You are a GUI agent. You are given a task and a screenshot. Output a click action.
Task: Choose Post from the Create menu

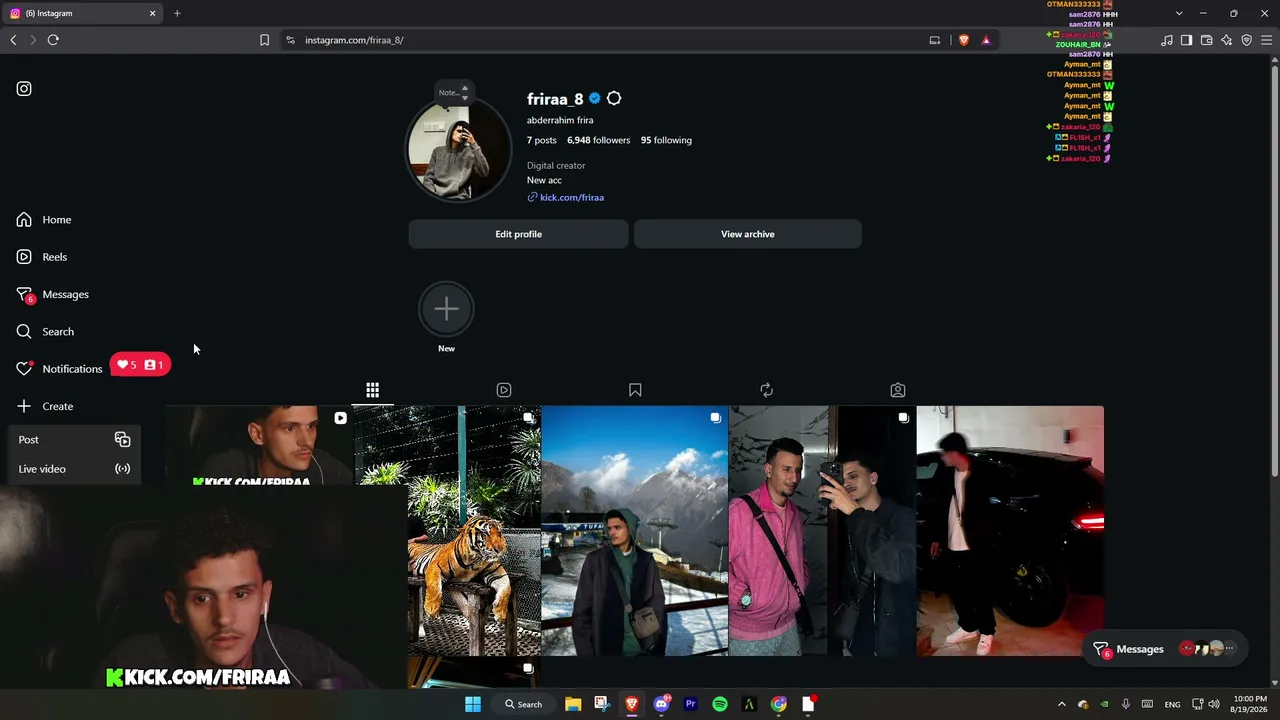click(74, 440)
